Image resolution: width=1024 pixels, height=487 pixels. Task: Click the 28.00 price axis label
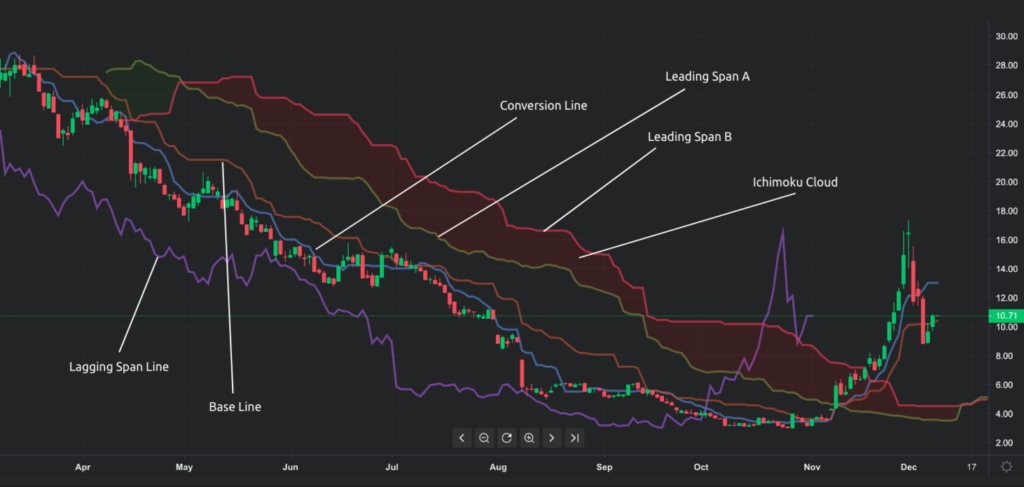coord(1006,65)
